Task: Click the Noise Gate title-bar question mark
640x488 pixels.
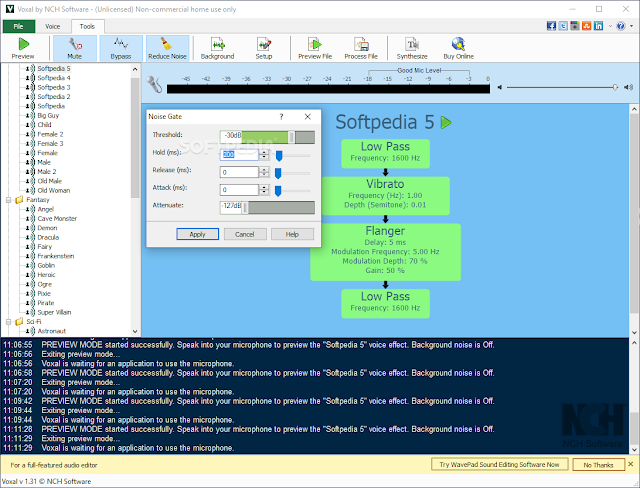Action: pos(281,117)
